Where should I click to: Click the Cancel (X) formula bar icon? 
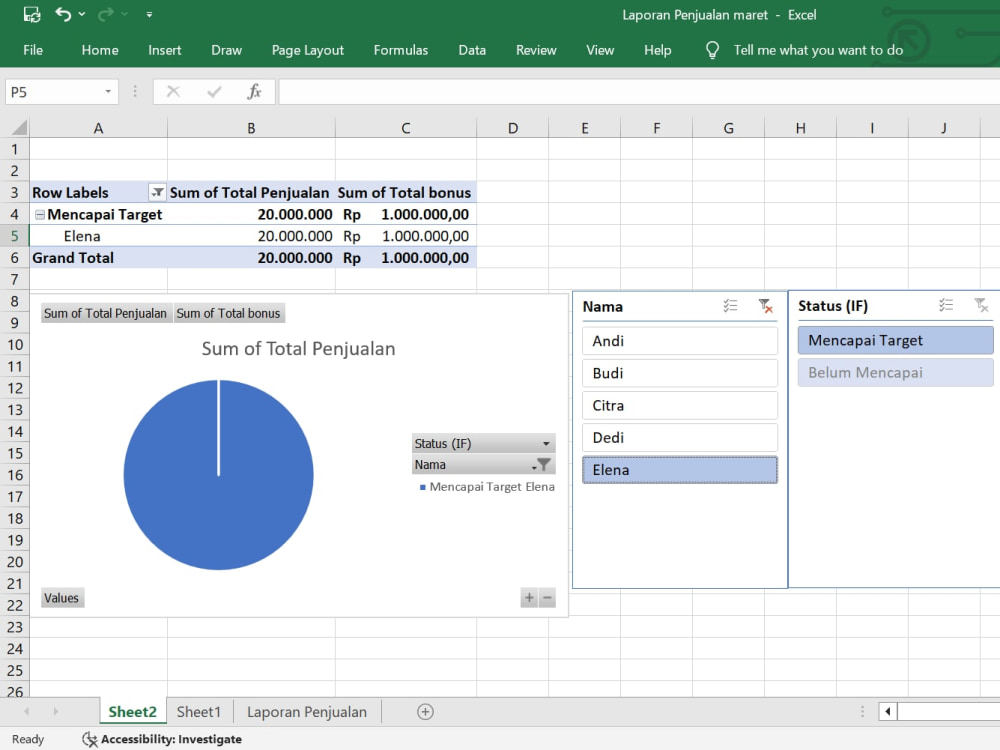(173, 92)
